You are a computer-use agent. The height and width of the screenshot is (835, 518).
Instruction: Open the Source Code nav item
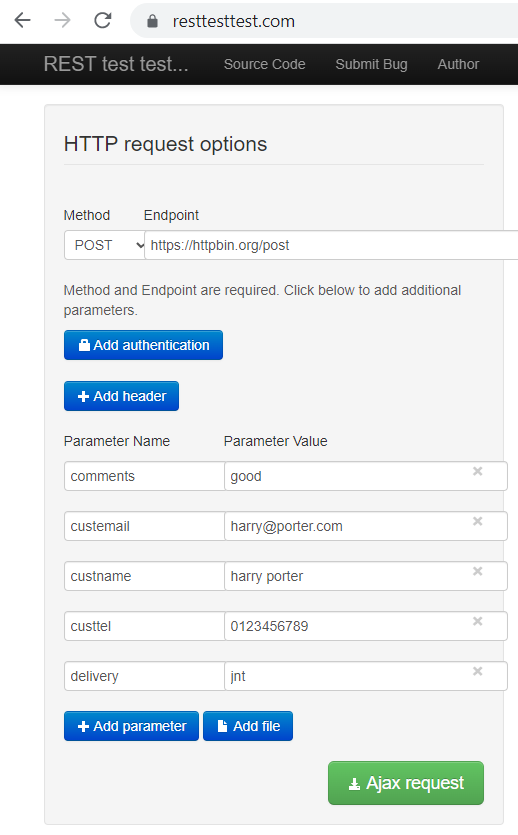(265, 64)
